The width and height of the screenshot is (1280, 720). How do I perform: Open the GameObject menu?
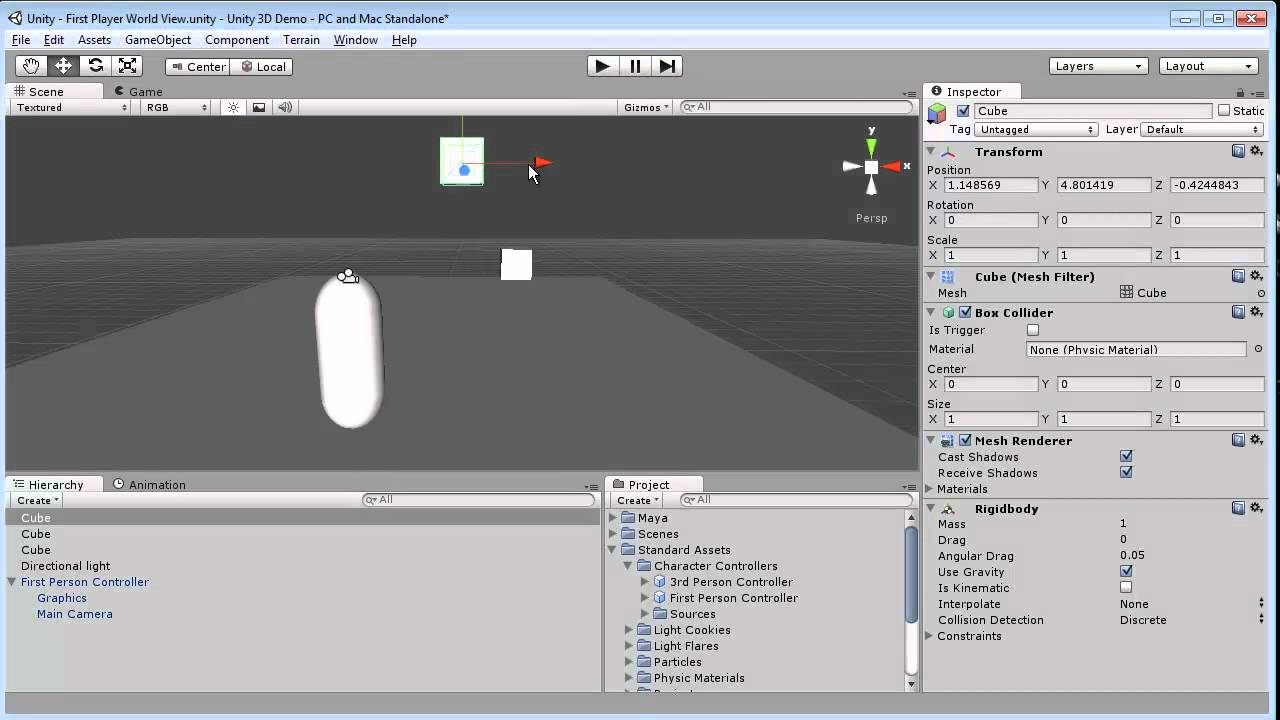click(x=157, y=40)
